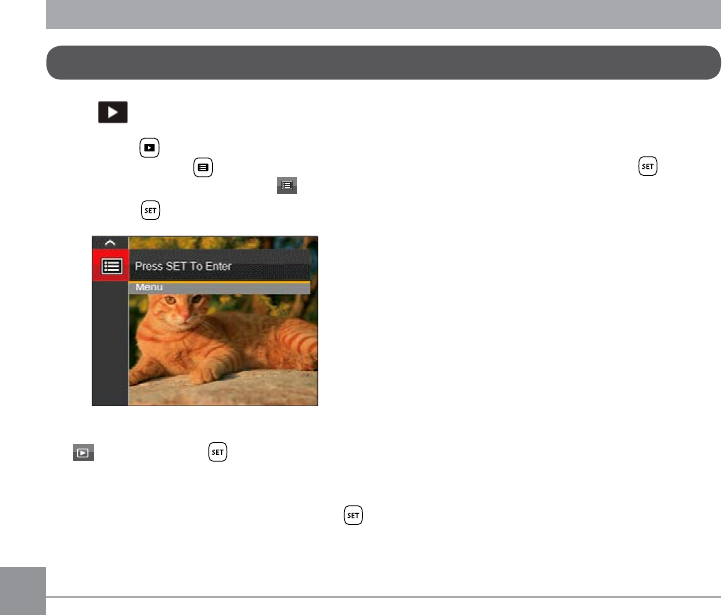Select the red highlighted menu icon
Screen dimensions: 722x615
111,266
